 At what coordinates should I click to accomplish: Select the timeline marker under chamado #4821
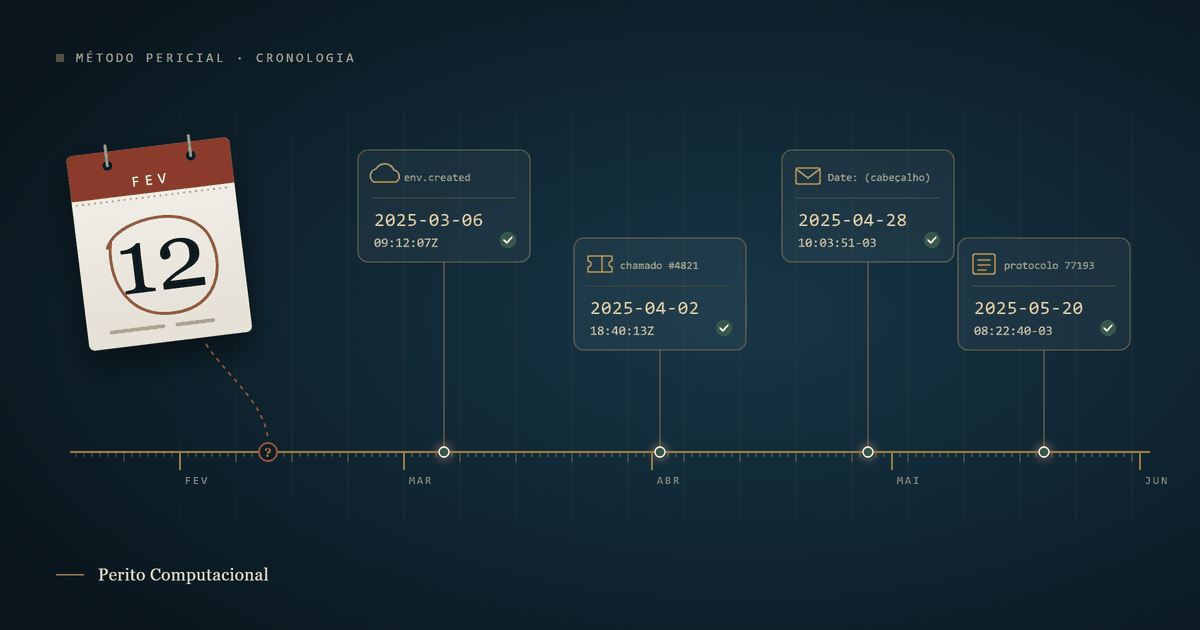tap(660, 452)
